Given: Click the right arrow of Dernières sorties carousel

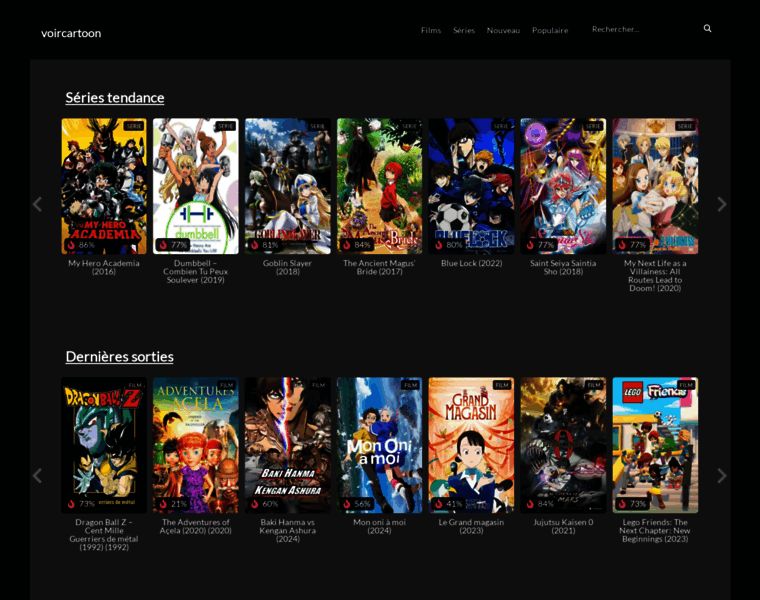Looking at the screenshot, I should coord(722,475).
